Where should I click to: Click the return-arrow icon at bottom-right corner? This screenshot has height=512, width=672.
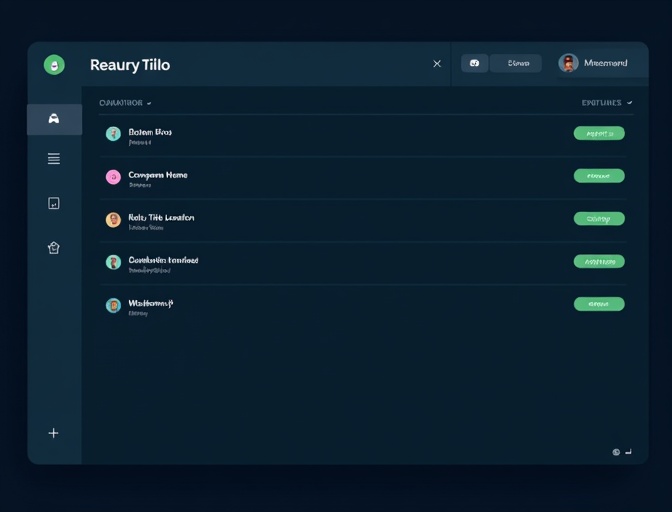(628, 452)
